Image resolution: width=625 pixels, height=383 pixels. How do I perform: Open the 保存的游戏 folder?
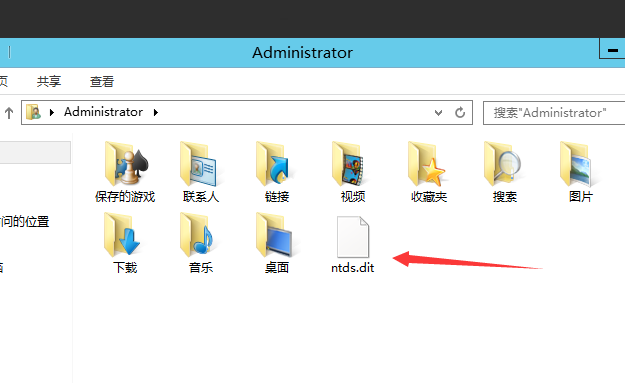point(125,172)
